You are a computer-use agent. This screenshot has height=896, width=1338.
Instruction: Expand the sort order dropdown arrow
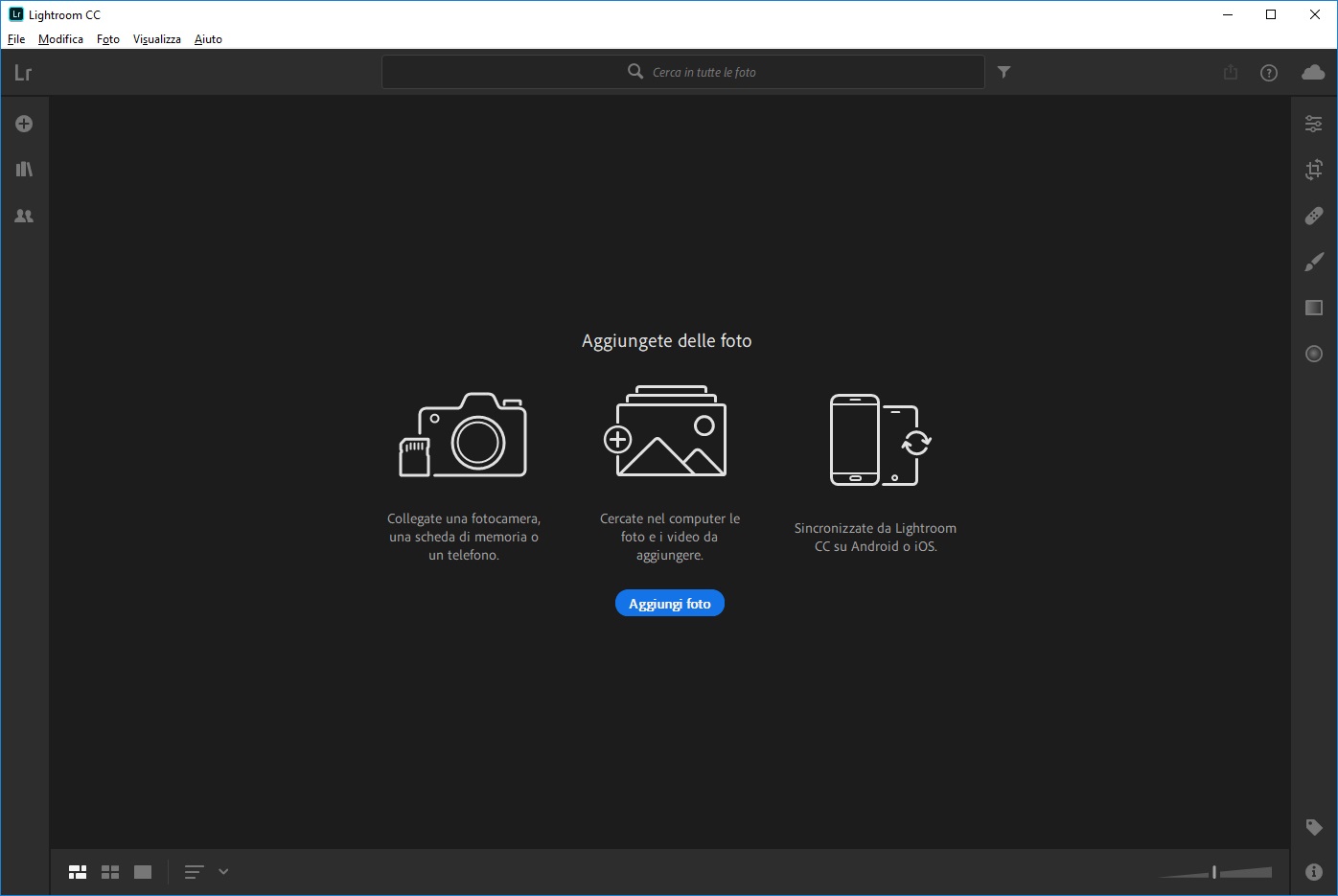click(223, 872)
